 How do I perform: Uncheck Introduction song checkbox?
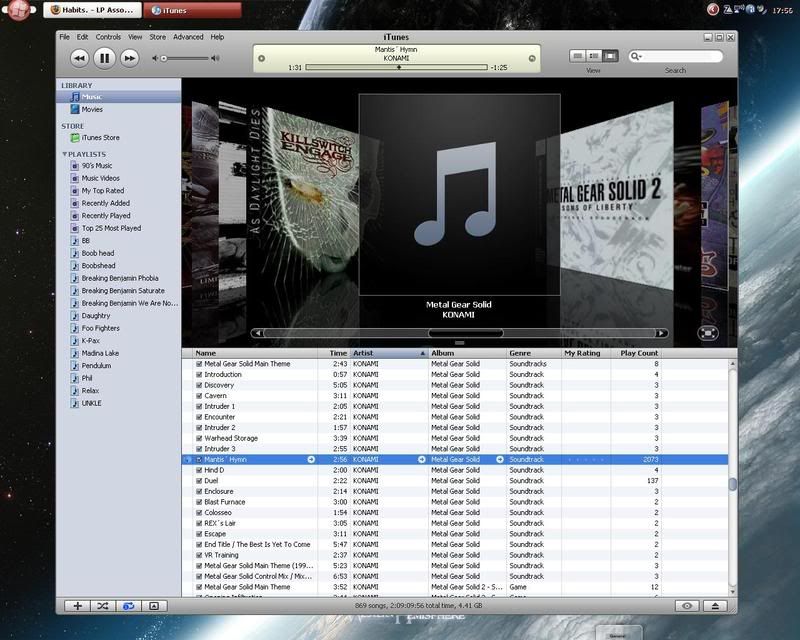click(x=199, y=375)
